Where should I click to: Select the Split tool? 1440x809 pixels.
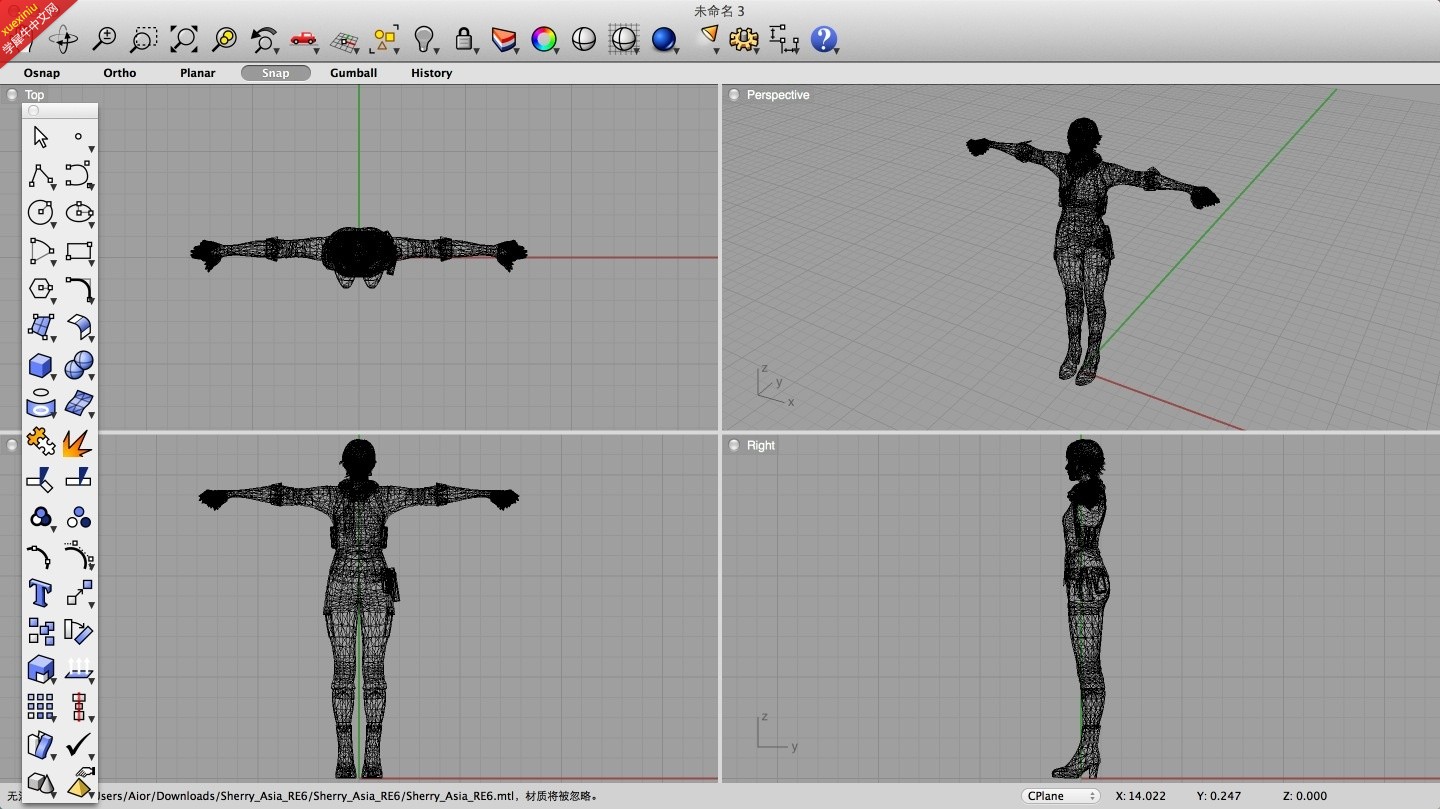point(79,480)
